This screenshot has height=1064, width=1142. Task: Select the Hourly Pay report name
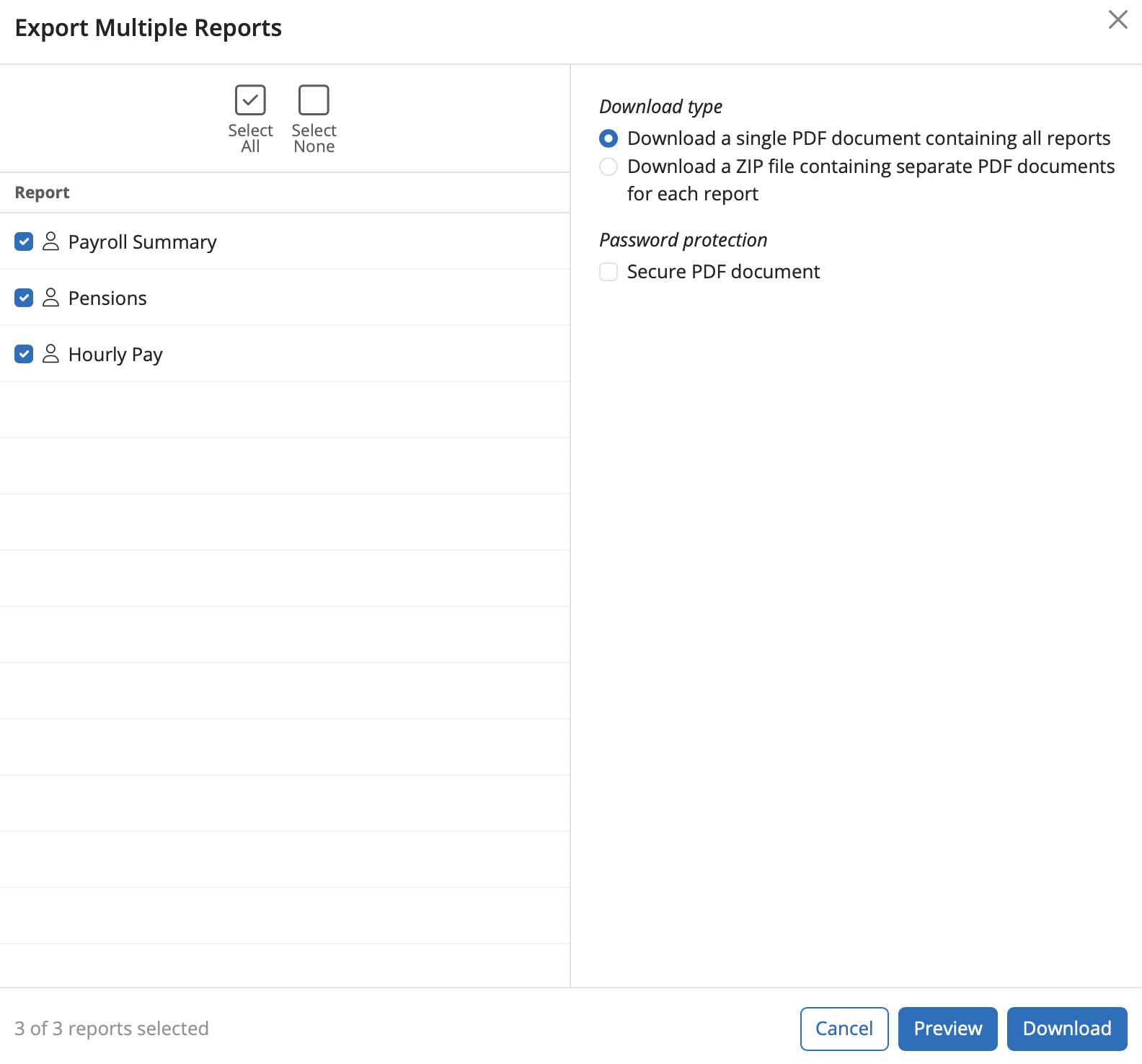(x=115, y=355)
